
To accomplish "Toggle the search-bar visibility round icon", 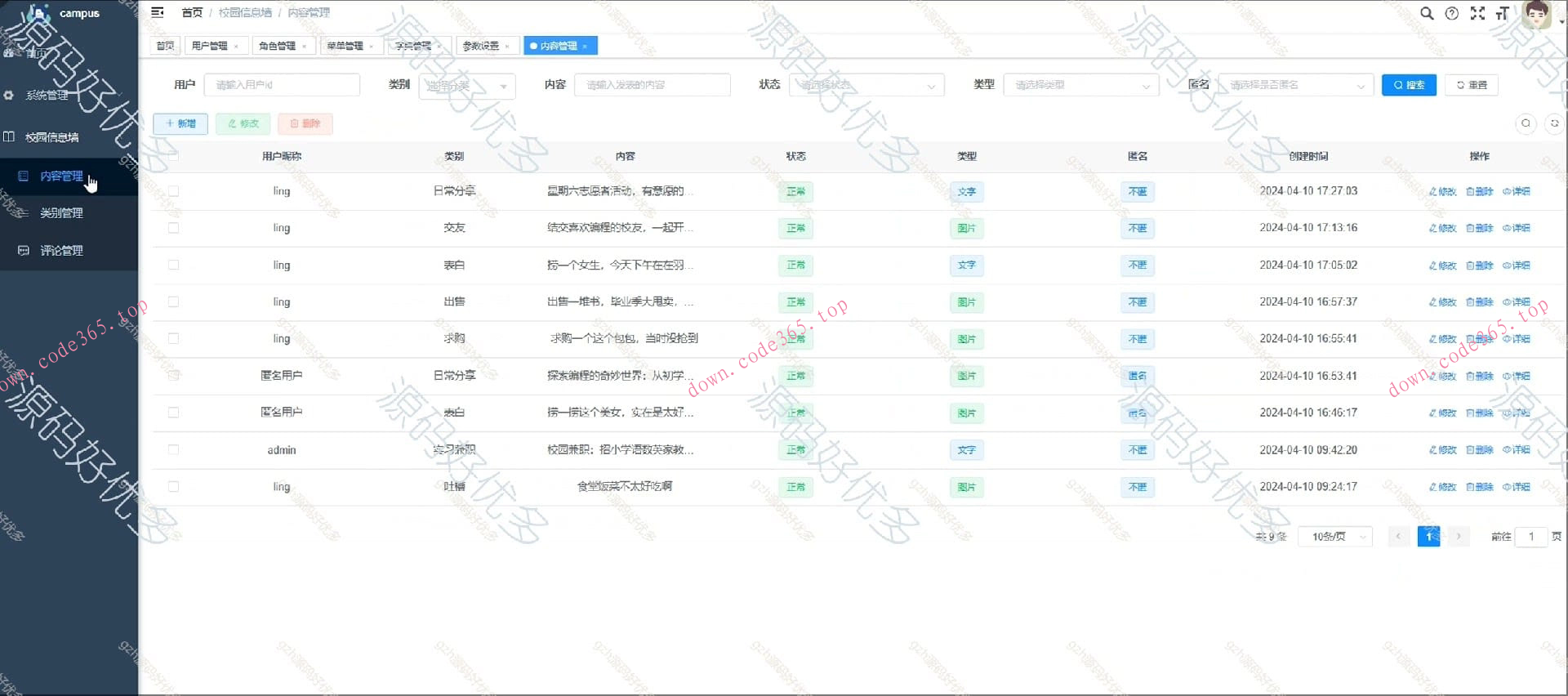I will coord(1526,123).
